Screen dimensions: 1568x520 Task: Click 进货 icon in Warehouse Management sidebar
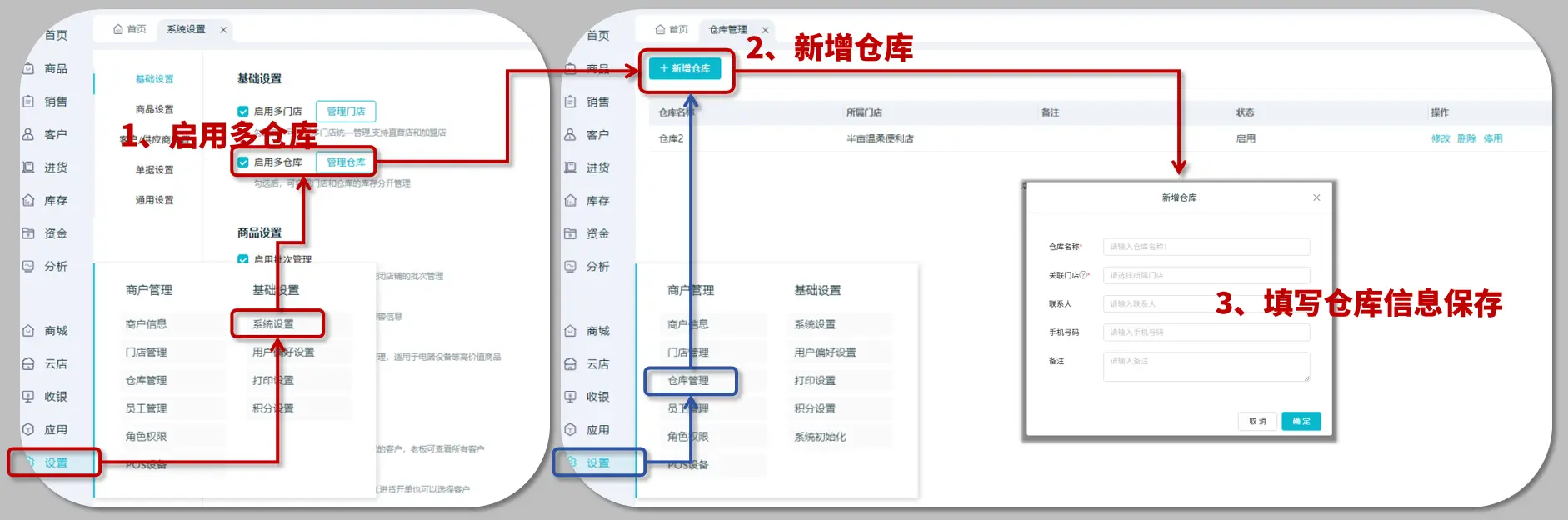(x=571, y=167)
